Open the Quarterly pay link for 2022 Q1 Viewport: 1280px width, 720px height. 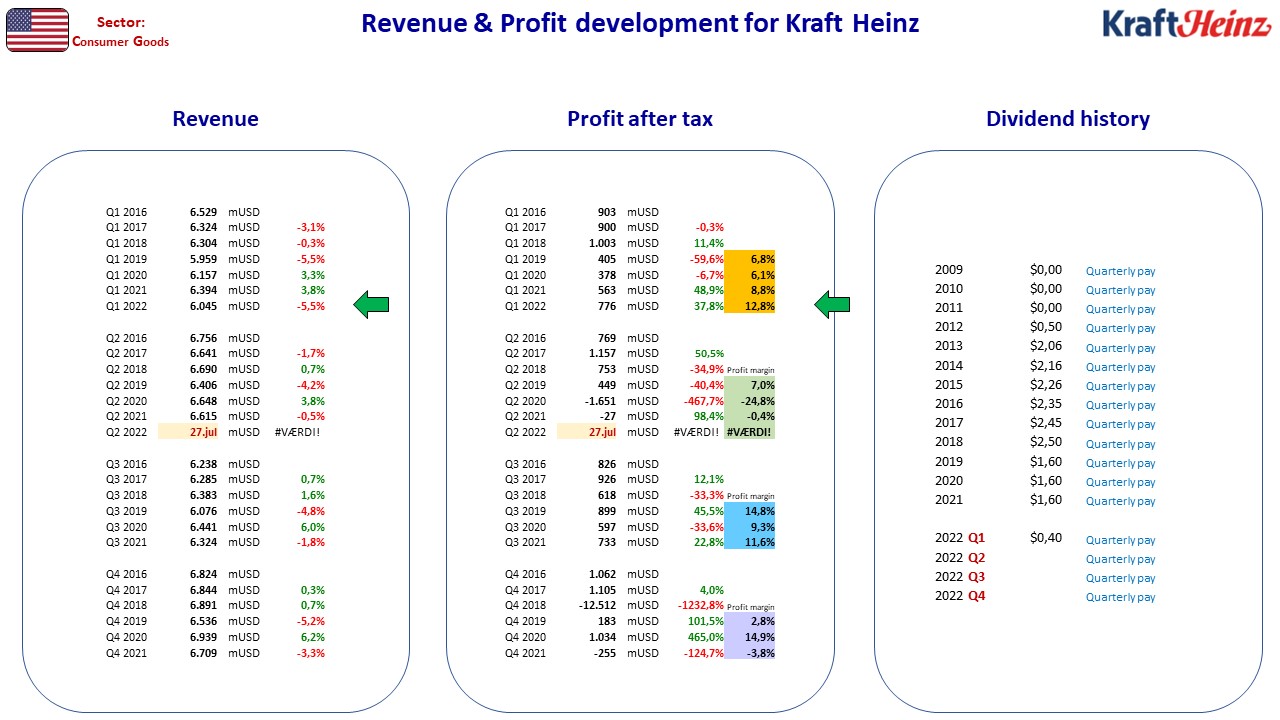(x=1120, y=540)
